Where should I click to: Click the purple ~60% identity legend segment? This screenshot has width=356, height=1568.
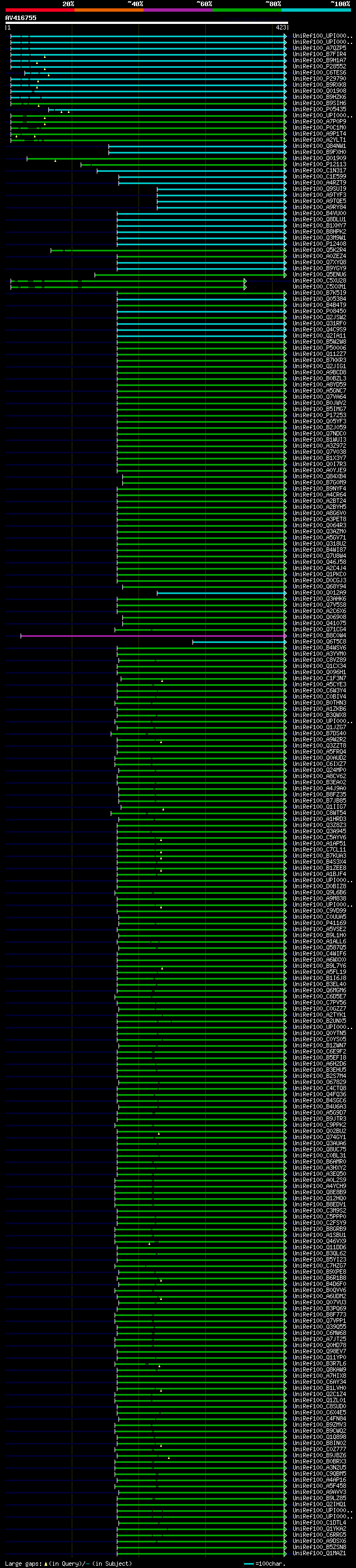177,10
